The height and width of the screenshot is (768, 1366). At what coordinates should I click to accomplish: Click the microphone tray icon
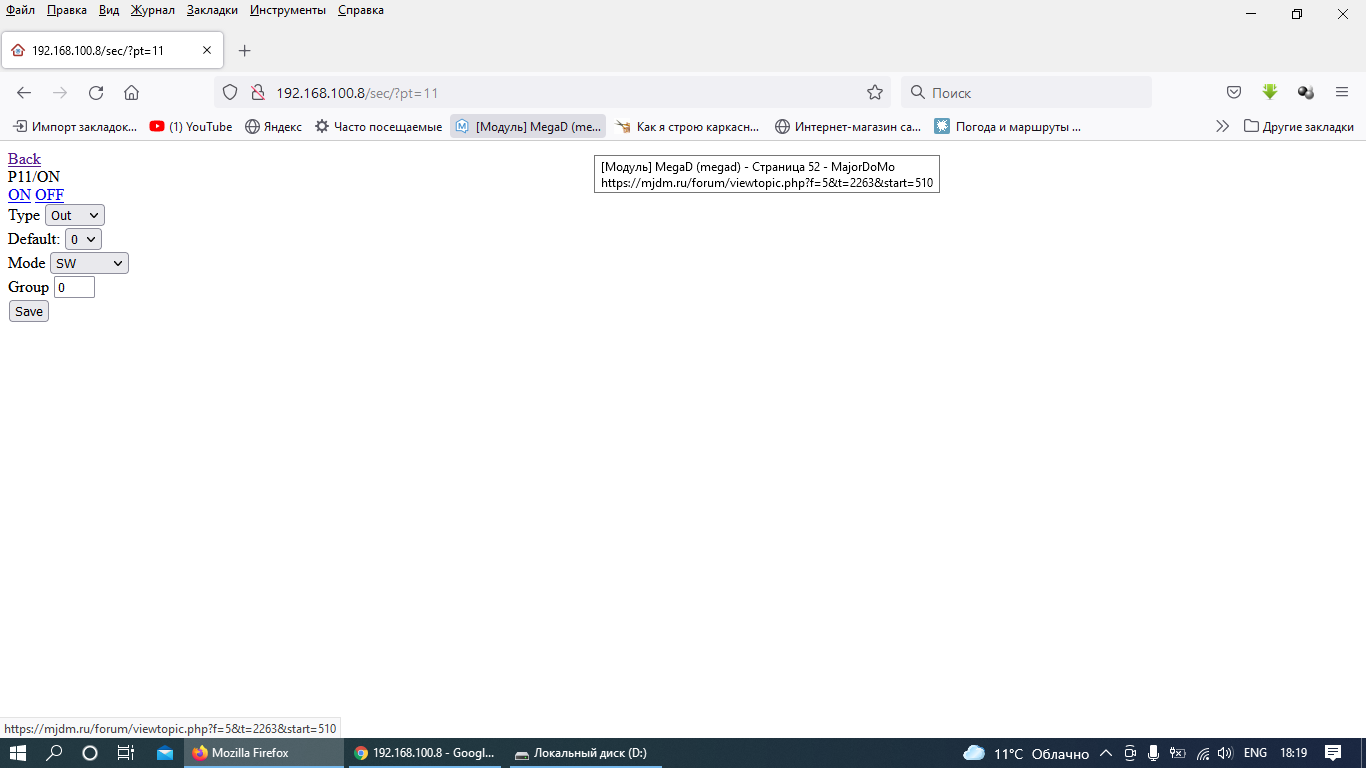pos(1153,753)
